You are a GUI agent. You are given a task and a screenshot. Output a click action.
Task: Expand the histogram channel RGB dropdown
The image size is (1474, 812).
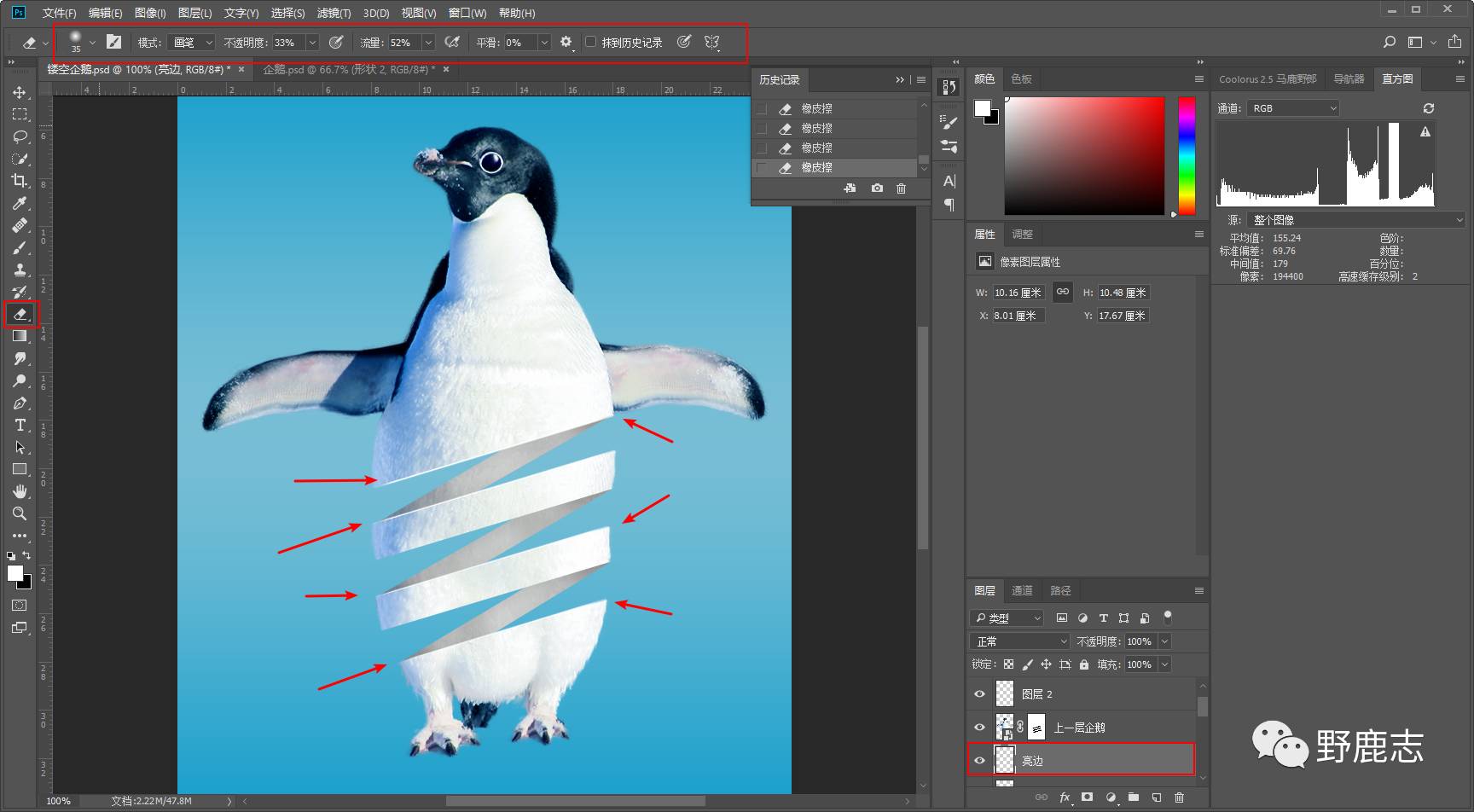[1293, 108]
